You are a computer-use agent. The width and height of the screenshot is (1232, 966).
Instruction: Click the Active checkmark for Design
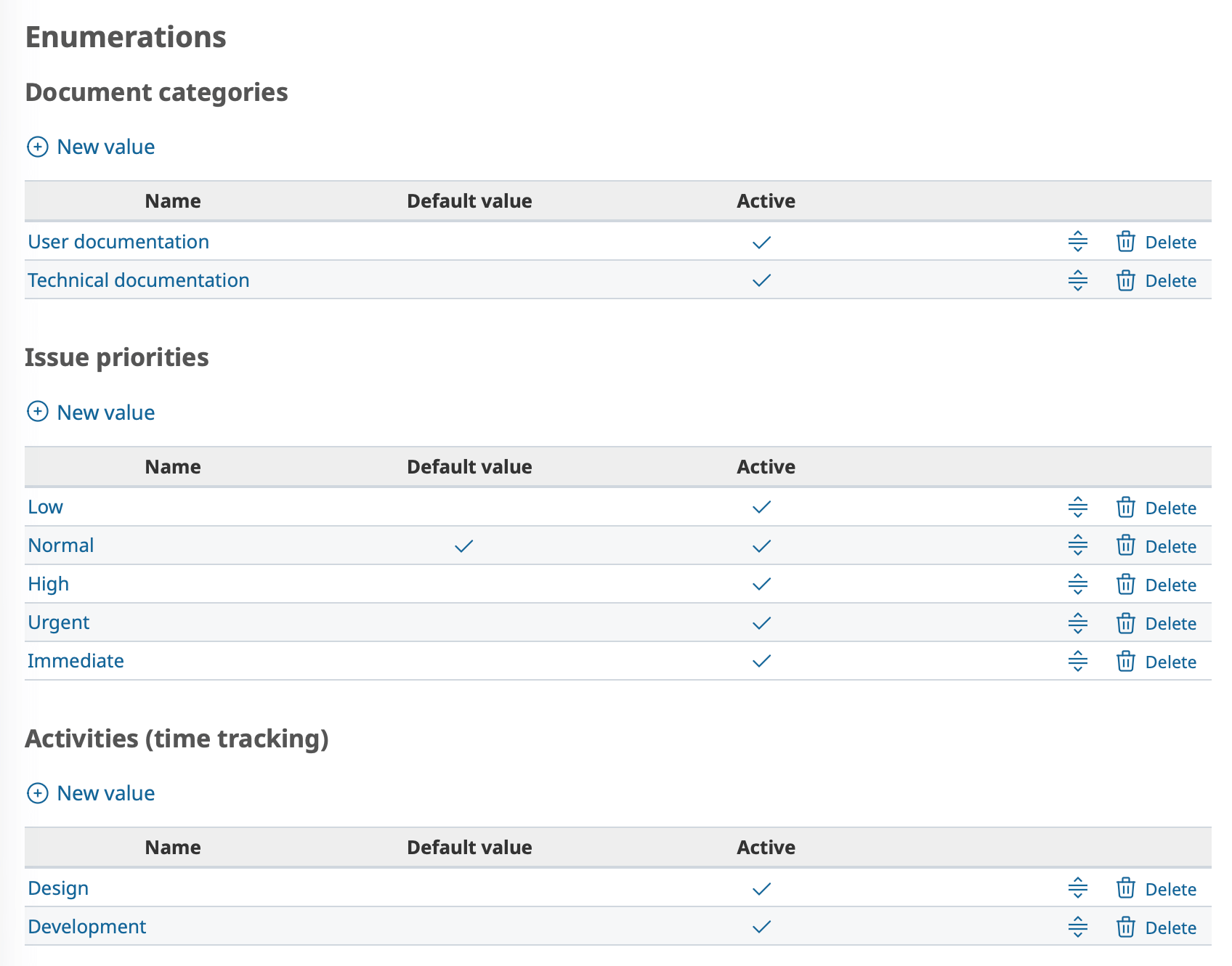click(762, 888)
